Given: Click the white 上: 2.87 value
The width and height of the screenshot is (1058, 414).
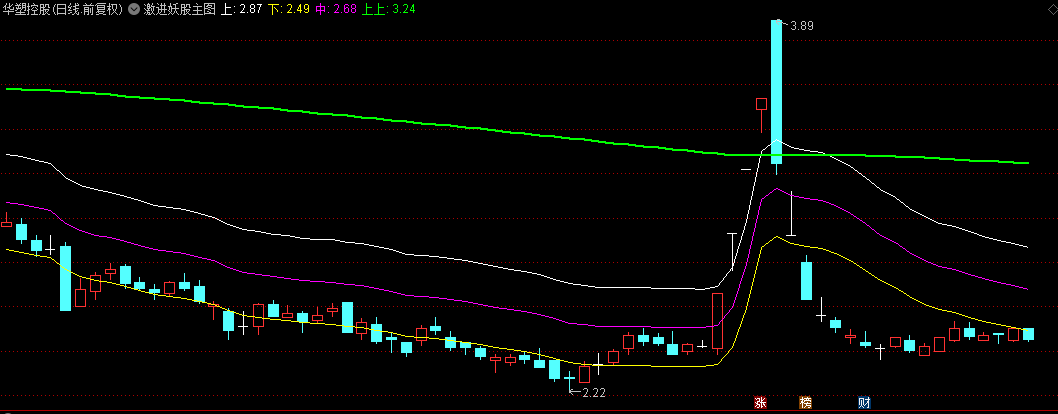Looking at the screenshot, I should pos(240,9).
